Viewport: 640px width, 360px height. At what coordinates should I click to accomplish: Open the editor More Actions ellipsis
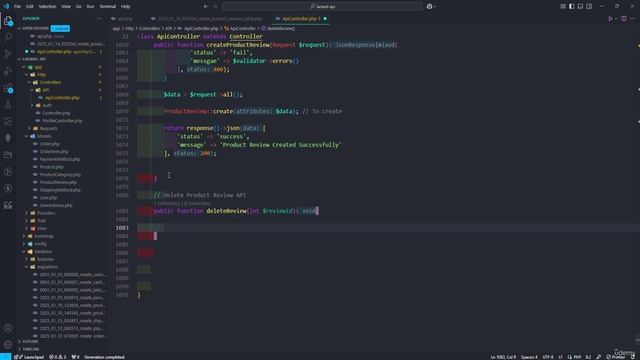pyautogui.click(x=633, y=18)
